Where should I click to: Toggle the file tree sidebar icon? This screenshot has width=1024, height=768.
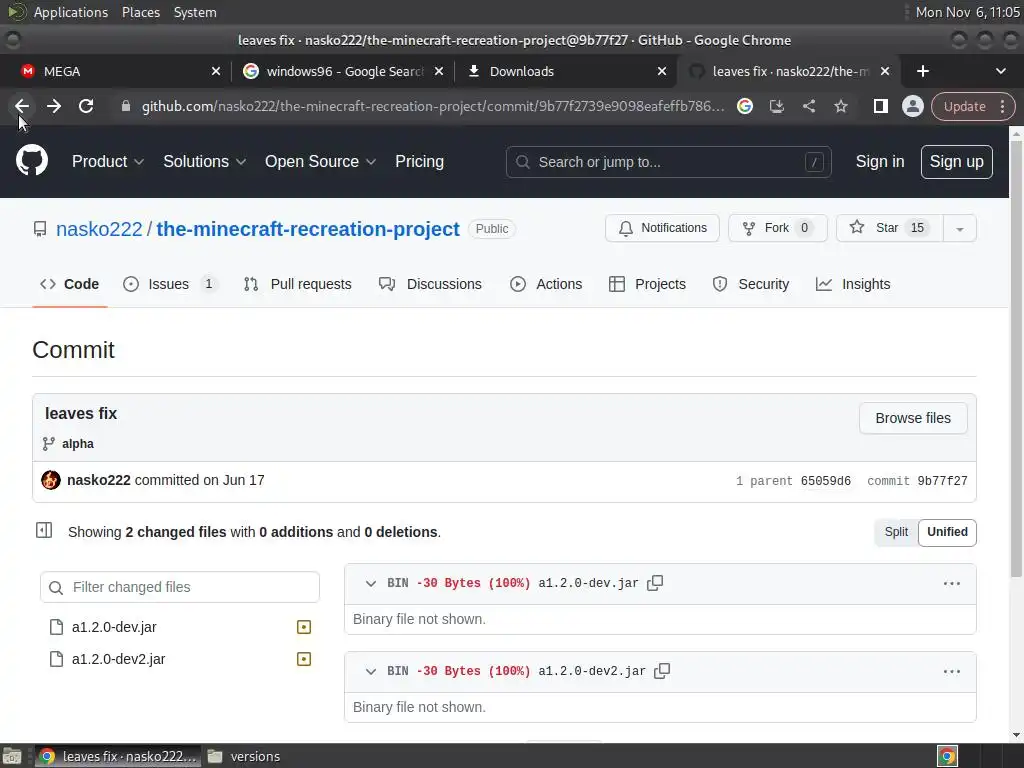coord(44,531)
